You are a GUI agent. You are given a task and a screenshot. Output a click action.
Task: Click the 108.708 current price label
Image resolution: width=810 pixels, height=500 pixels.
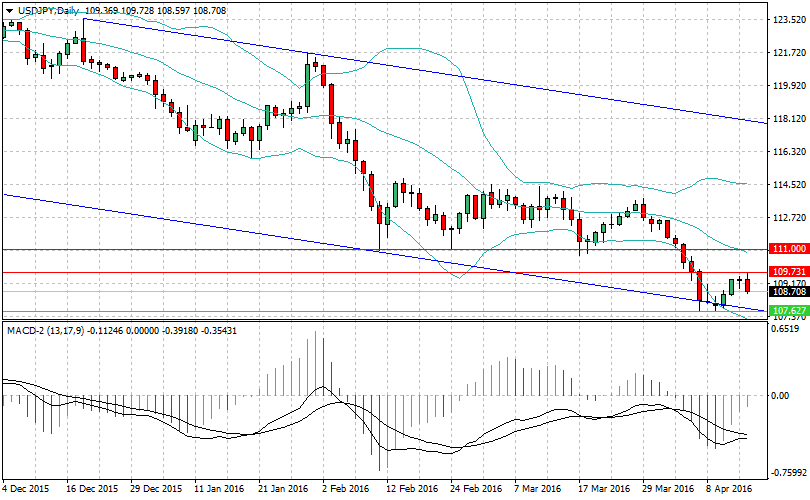click(789, 292)
